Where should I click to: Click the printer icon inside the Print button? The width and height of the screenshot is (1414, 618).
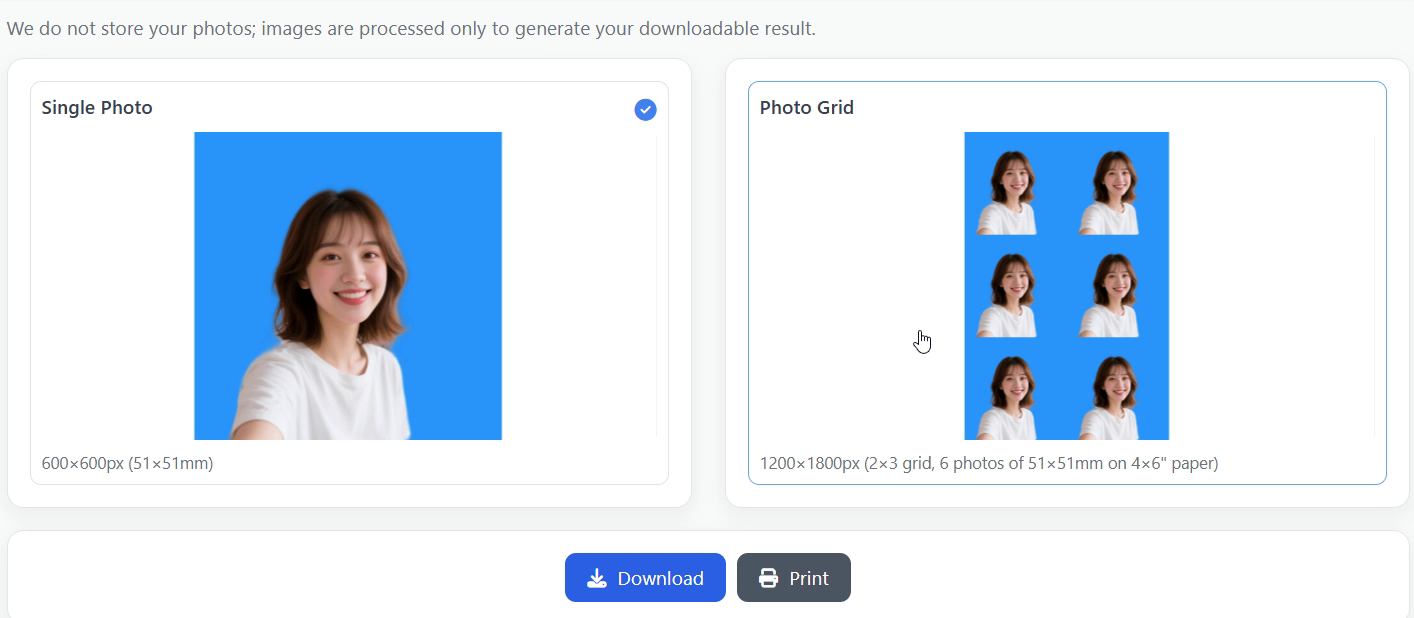pyautogui.click(x=768, y=578)
